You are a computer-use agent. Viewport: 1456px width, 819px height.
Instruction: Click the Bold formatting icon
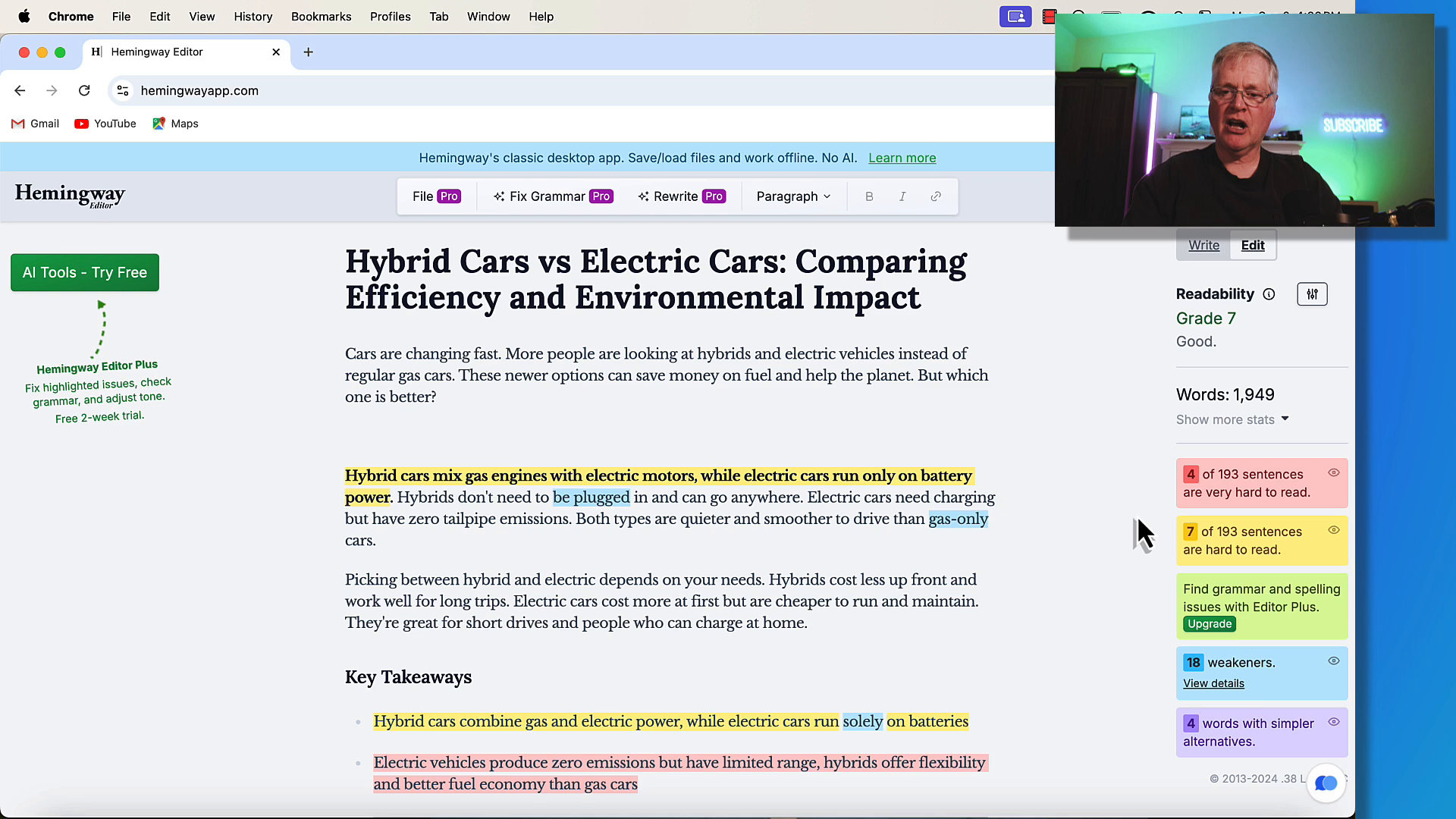tap(869, 196)
